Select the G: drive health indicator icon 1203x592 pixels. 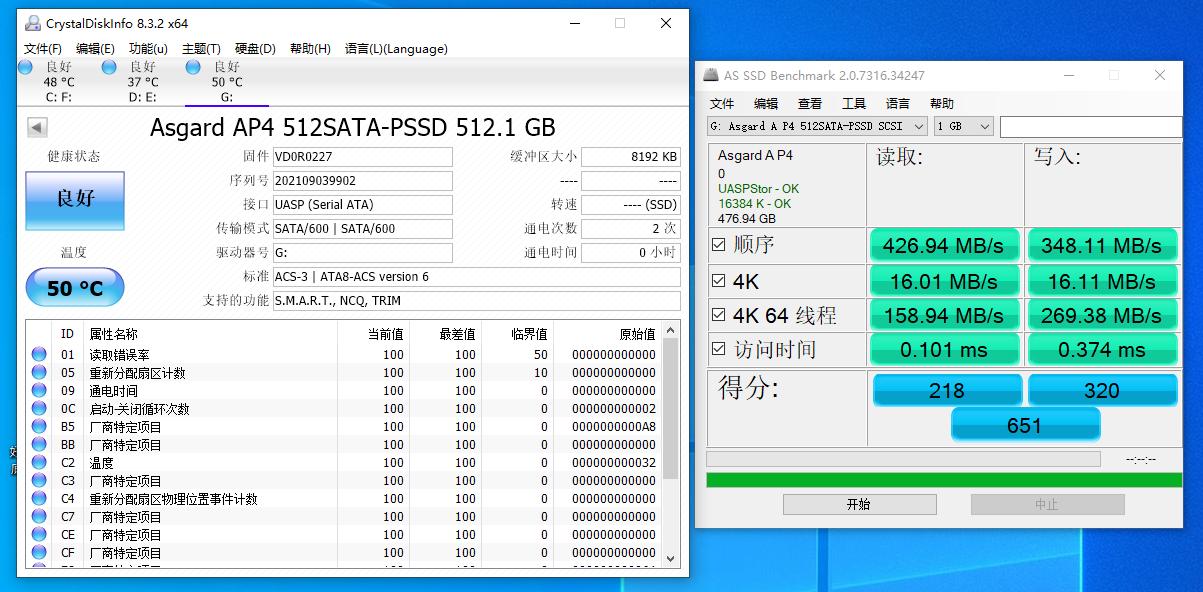[190, 66]
